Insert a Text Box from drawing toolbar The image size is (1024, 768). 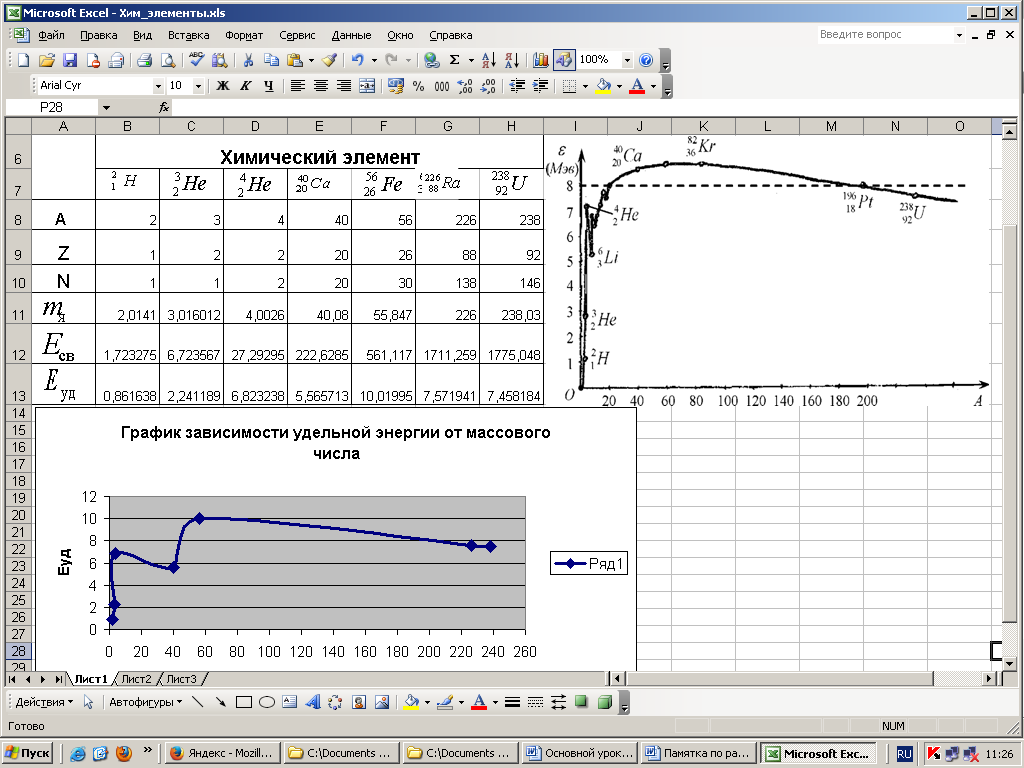click(x=289, y=702)
